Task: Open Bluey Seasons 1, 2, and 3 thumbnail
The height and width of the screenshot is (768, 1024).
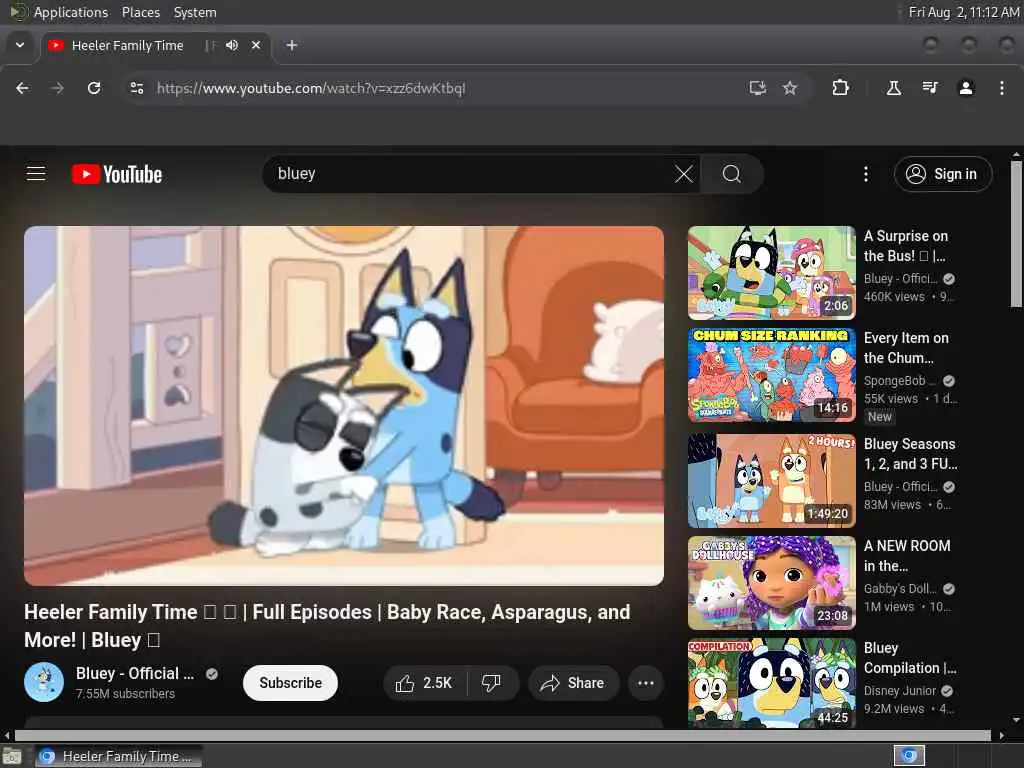Action: pos(772,481)
